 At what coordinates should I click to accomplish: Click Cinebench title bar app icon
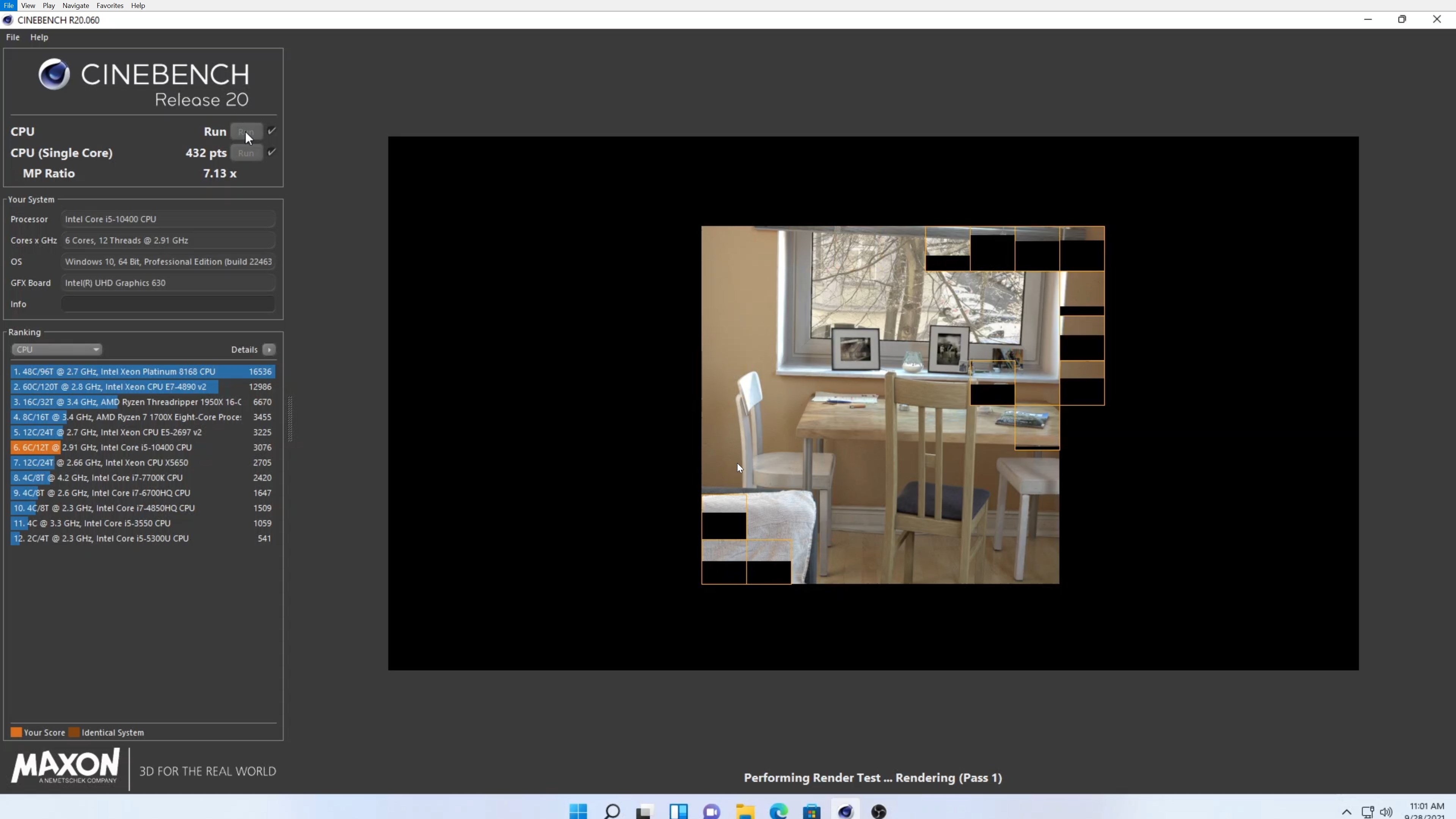click(x=8, y=20)
